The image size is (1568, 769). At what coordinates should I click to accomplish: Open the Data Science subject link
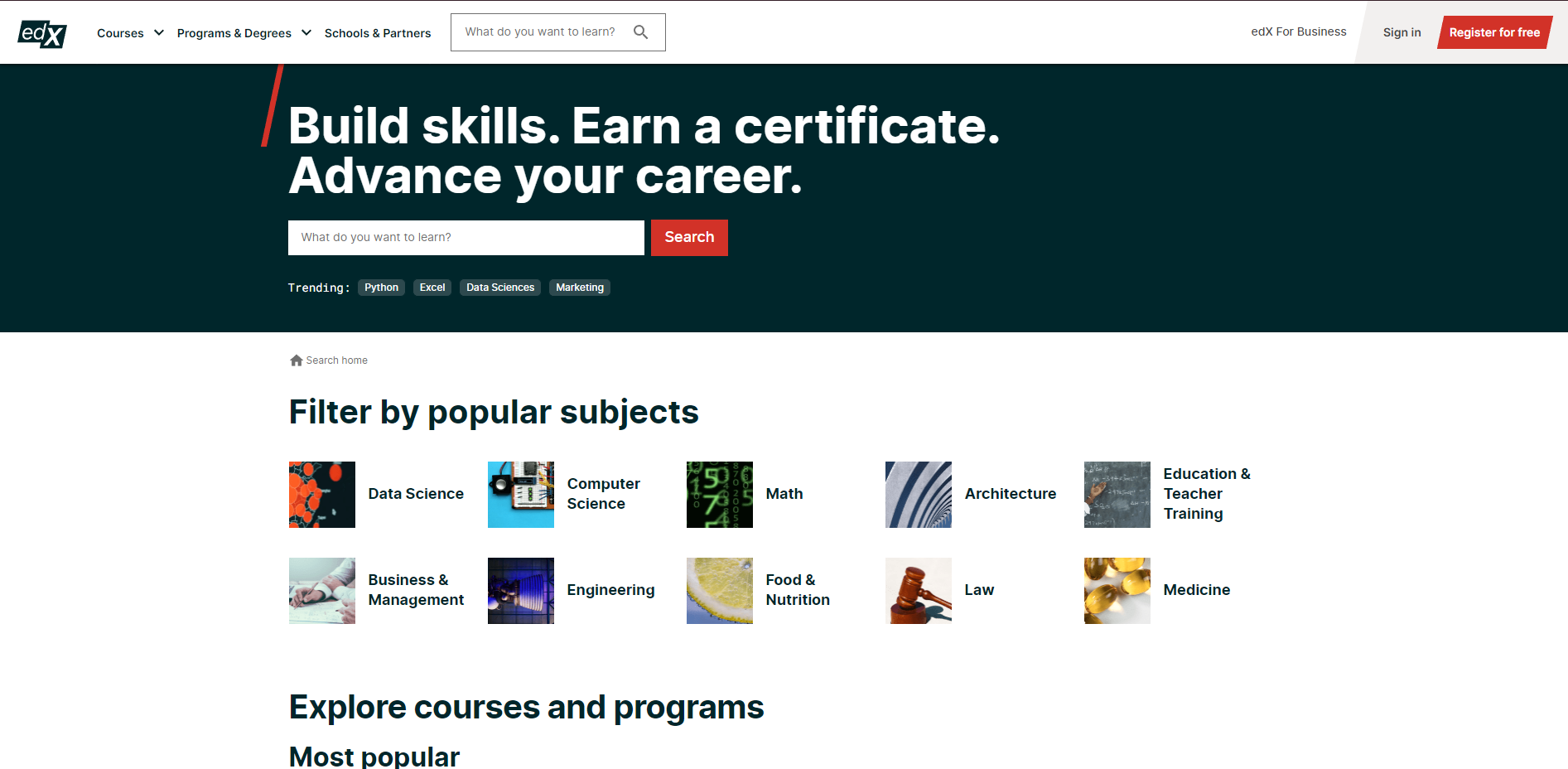[x=416, y=494]
